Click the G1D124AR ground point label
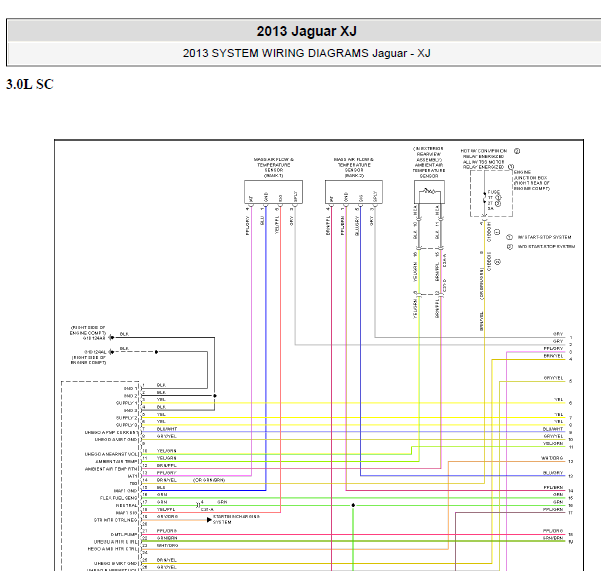Image resolution: width=601 pixels, height=571 pixels. (94, 338)
